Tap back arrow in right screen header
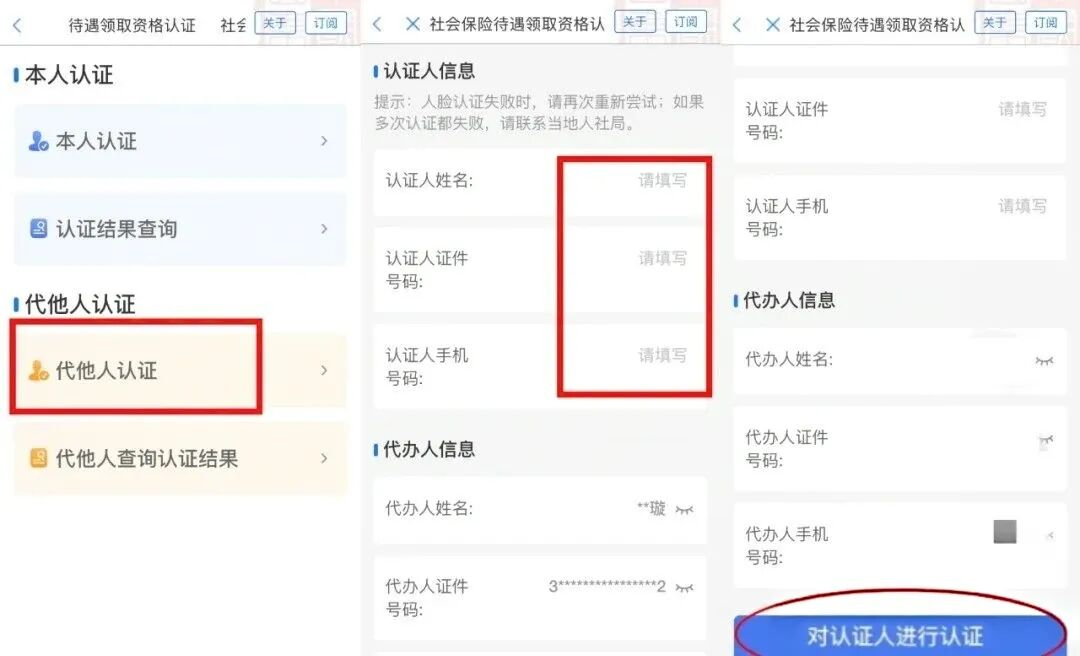 (737, 25)
